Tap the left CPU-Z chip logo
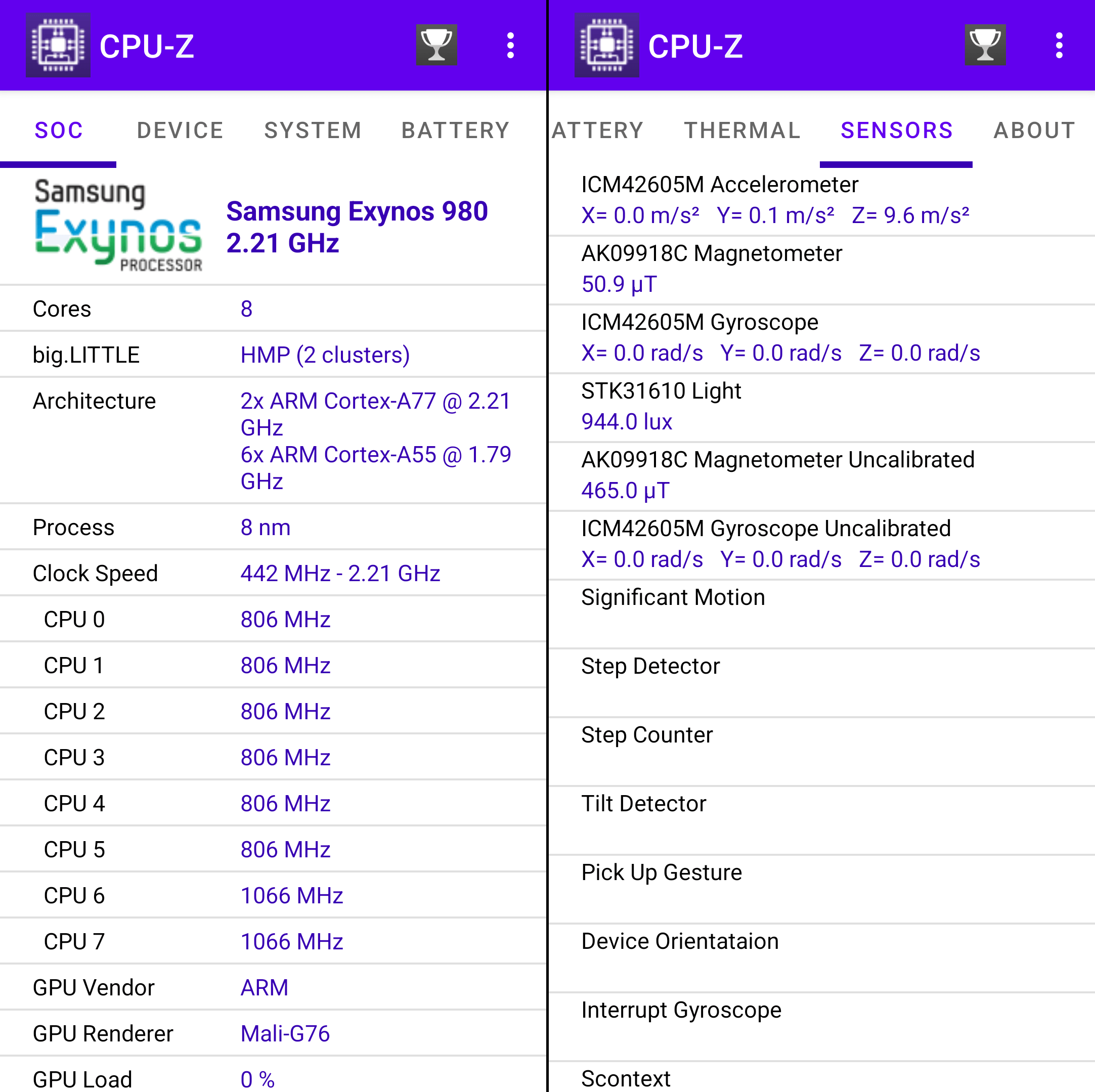Screen dimensions: 1095x1092 (58, 45)
